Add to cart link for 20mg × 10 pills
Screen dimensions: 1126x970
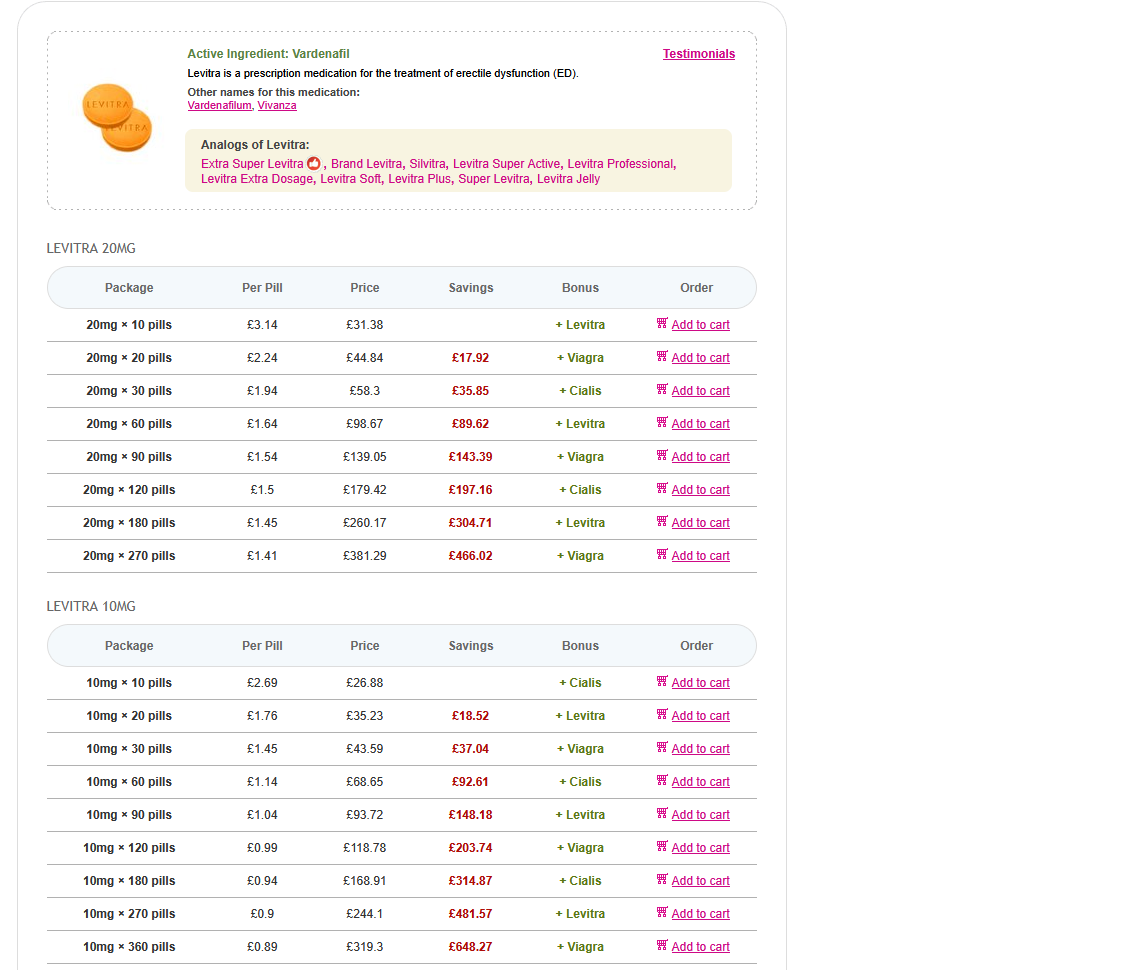700,325
